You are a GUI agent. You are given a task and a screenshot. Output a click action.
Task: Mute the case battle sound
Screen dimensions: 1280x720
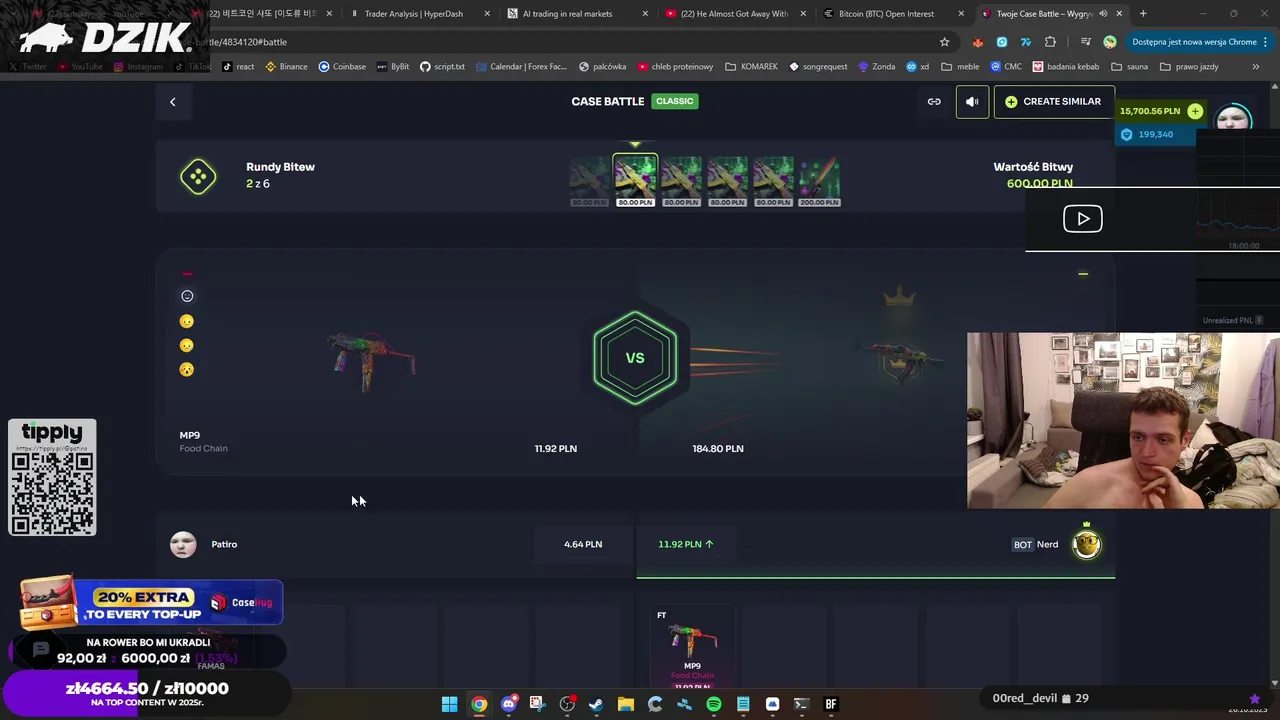click(972, 101)
